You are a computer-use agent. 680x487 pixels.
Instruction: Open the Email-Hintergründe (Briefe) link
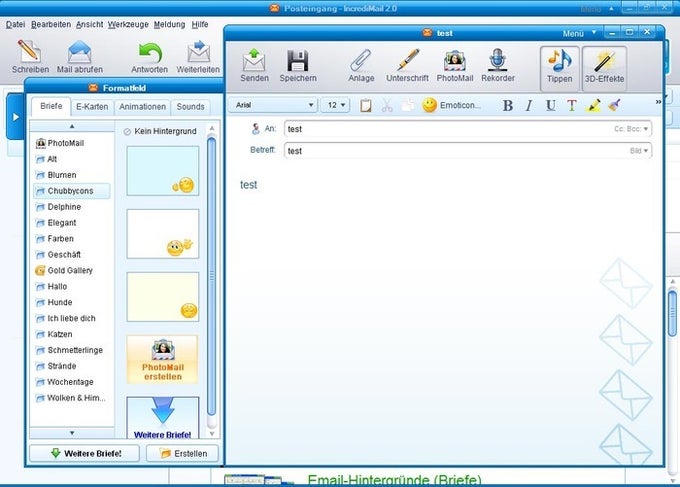[x=394, y=480]
